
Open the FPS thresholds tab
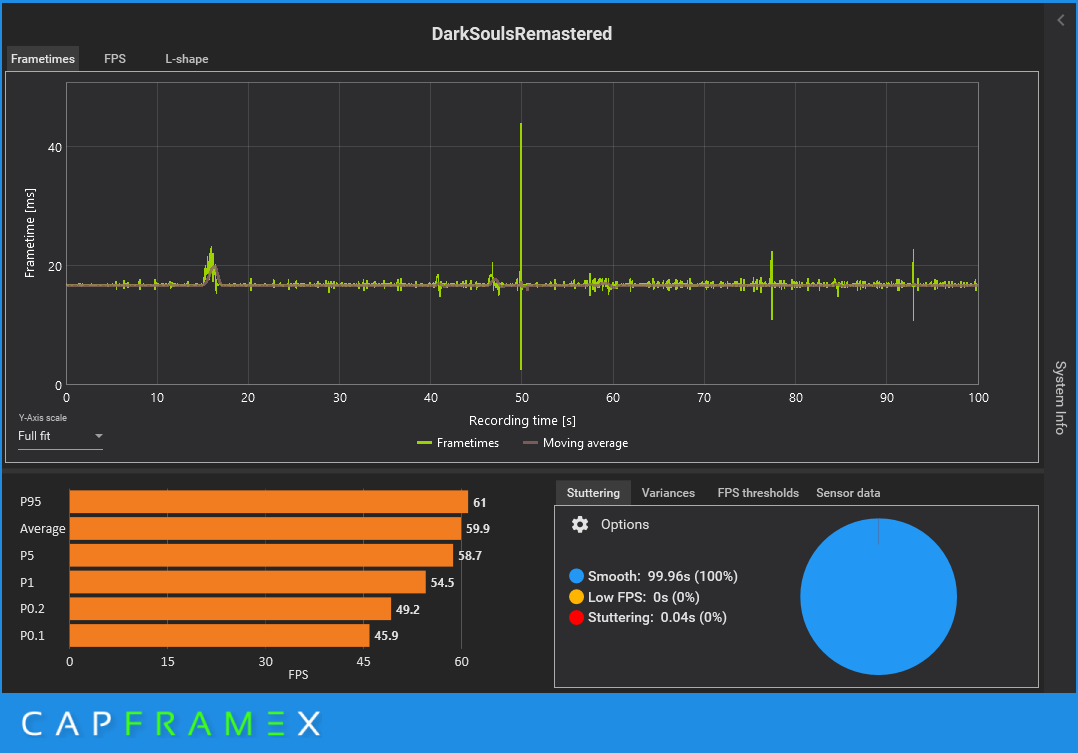pyautogui.click(x=758, y=493)
